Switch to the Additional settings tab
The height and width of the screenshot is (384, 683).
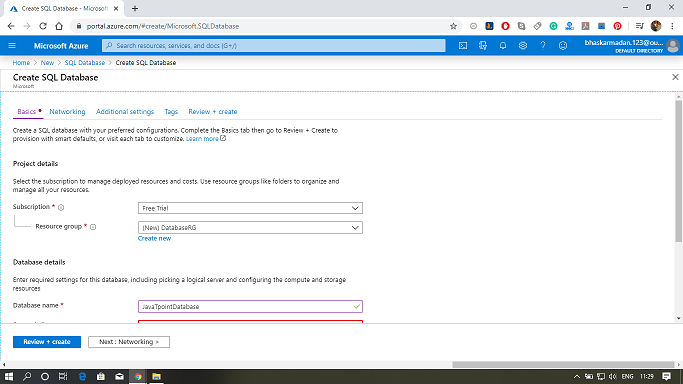pos(125,111)
